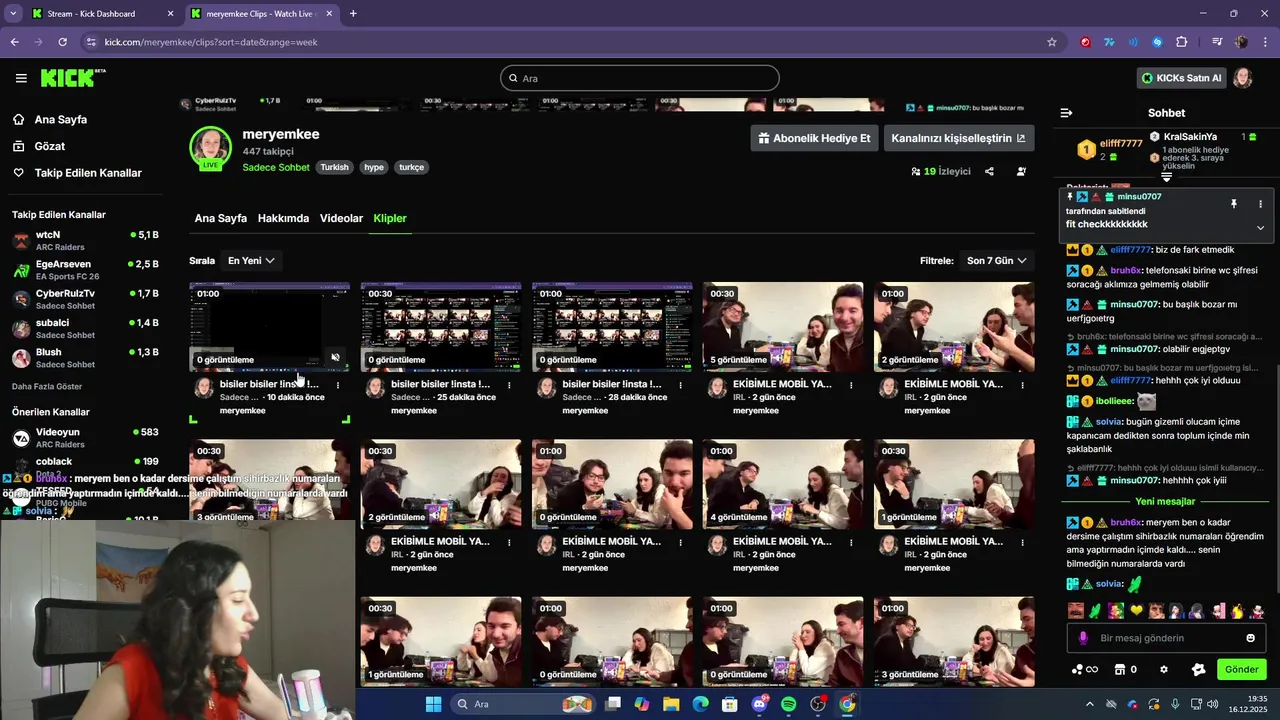Open Spotify from the taskbar
The height and width of the screenshot is (720, 1280).
pos(788,704)
